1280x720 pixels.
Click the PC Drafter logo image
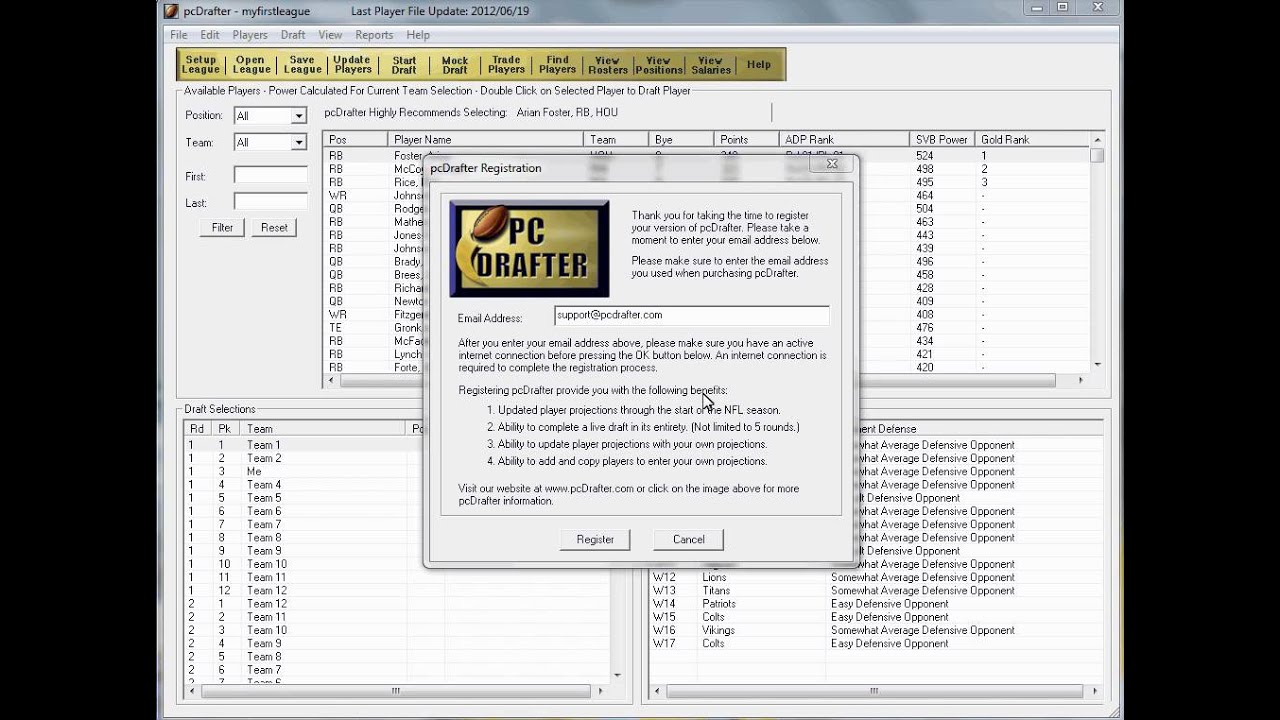(x=529, y=248)
